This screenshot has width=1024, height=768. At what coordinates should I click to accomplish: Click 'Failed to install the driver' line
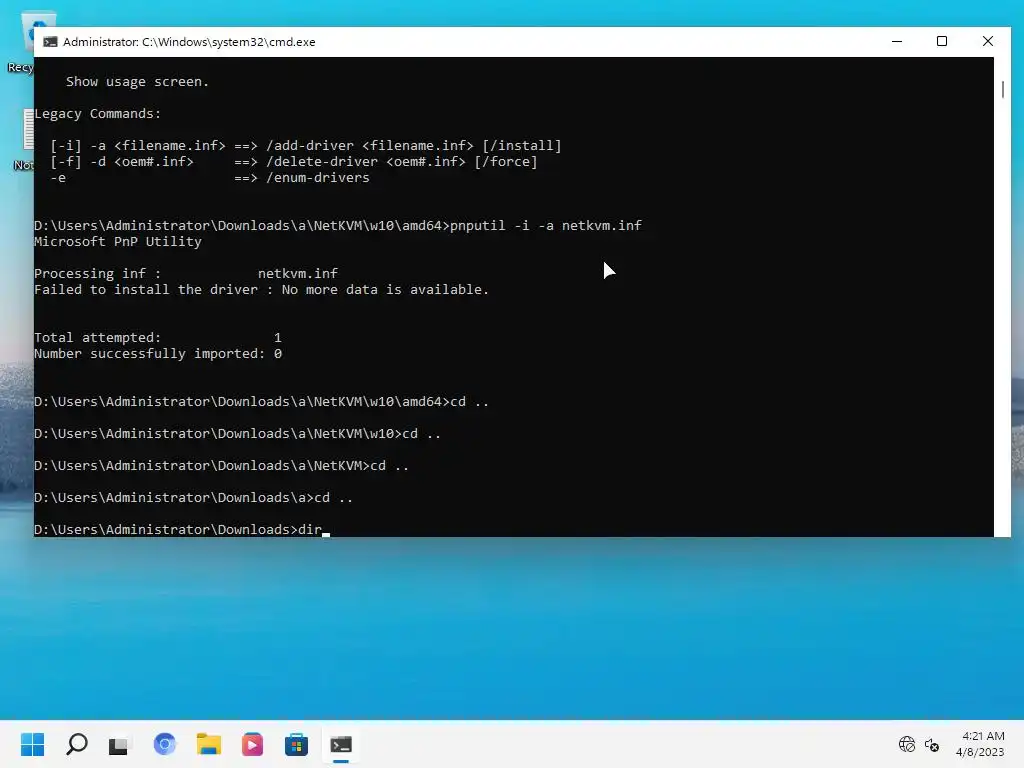pyautogui.click(x=261, y=289)
